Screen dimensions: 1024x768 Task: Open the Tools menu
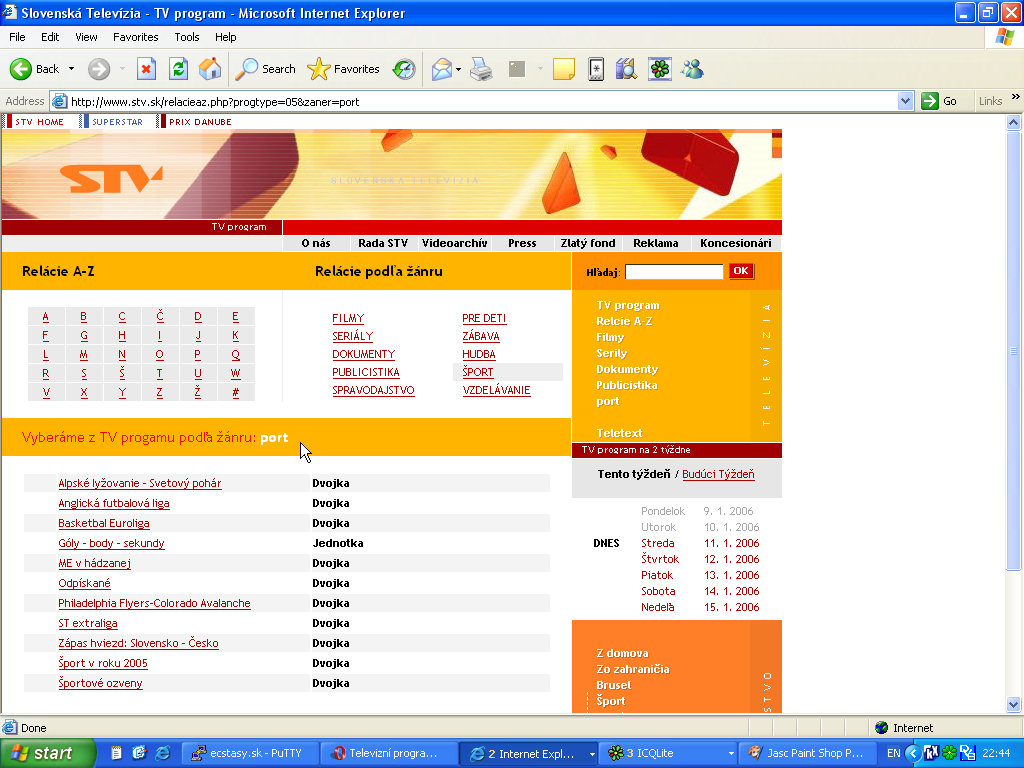(187, 37)
